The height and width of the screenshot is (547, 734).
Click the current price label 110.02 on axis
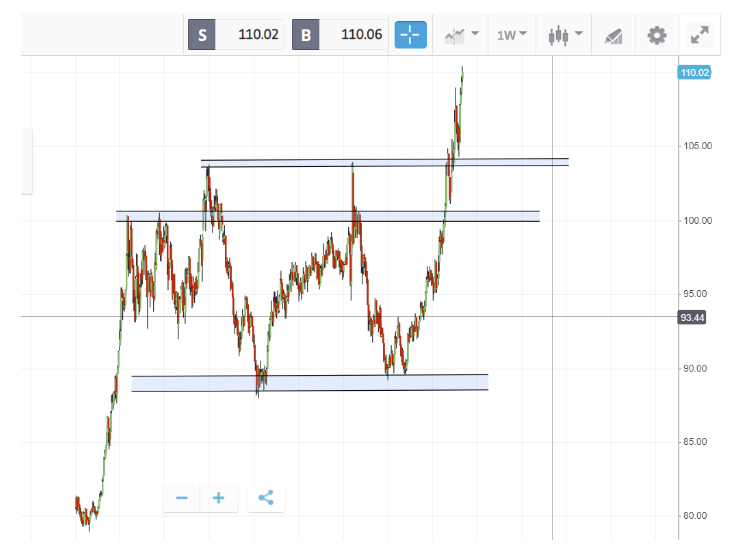(694, 73)
